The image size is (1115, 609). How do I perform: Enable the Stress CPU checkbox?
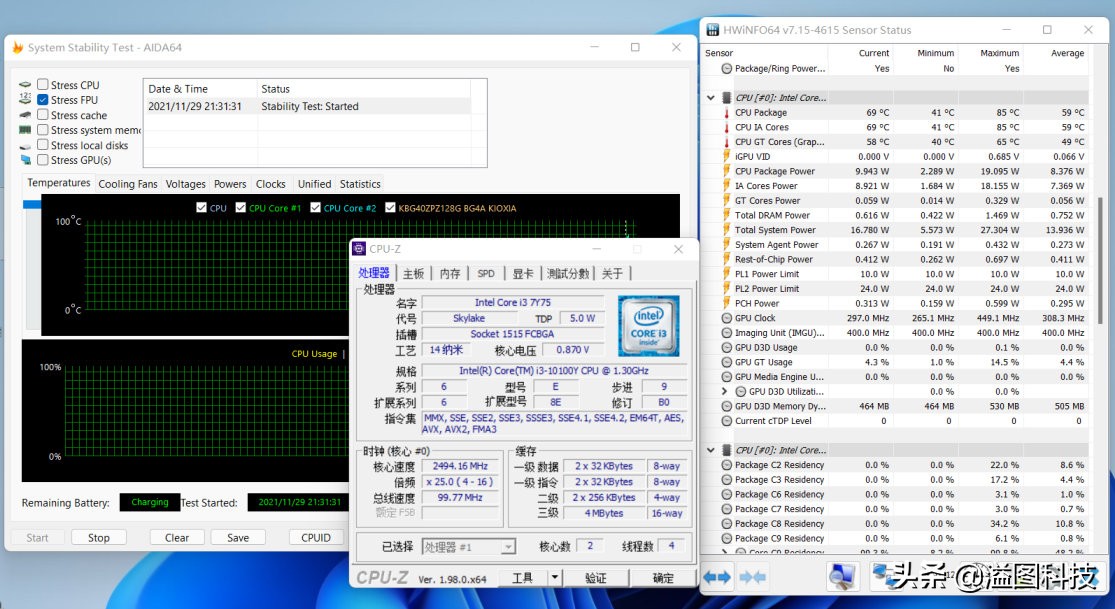(43, 85)
